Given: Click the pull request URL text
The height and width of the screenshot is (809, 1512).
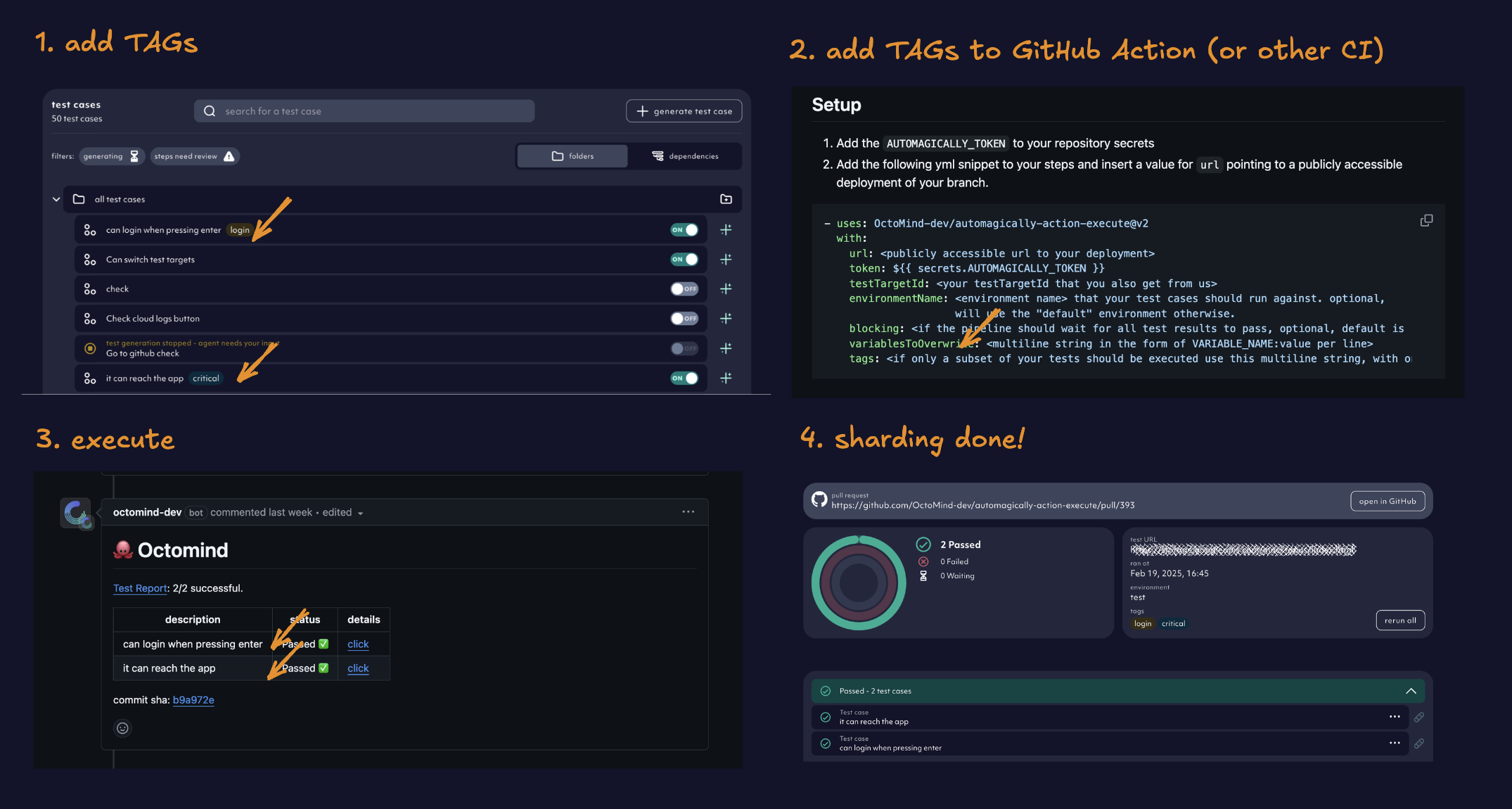Looking at the screenshot, I should tap(982, 505).
